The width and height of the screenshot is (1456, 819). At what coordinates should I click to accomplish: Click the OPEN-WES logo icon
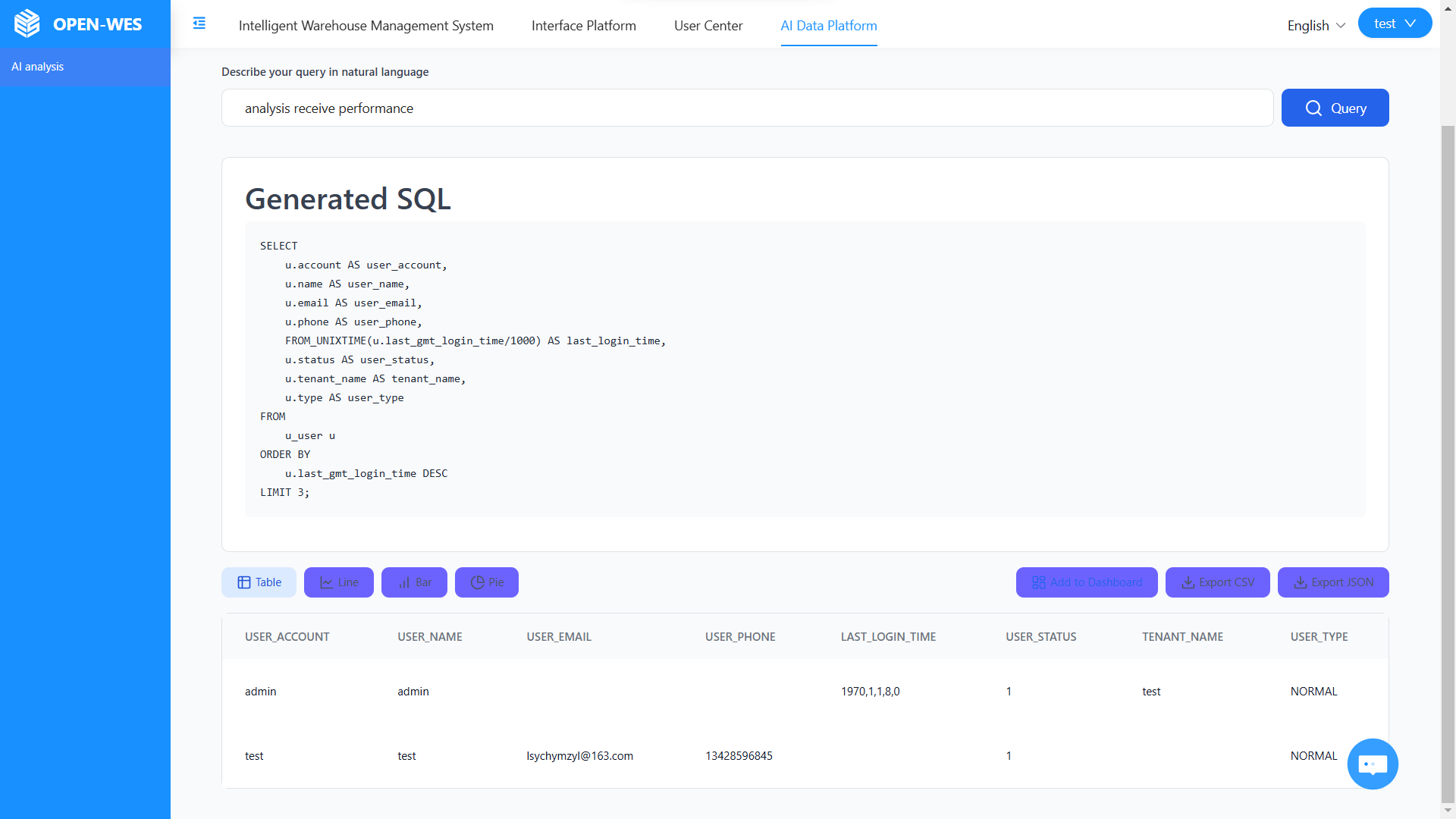(27, 24)
